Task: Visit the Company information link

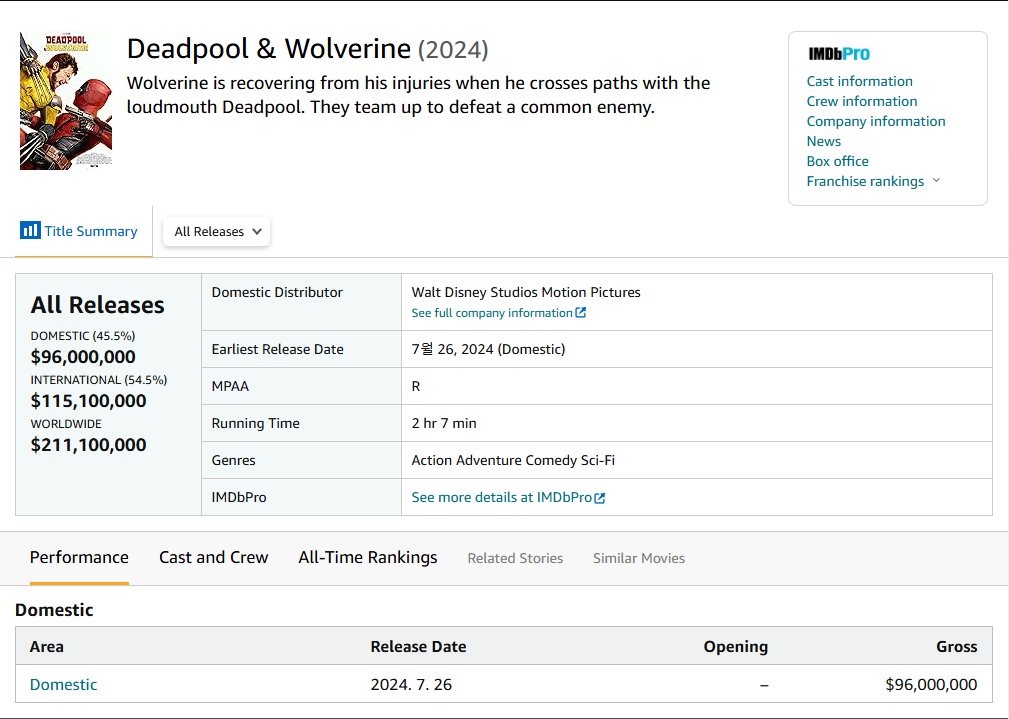Action: [875, 121]
